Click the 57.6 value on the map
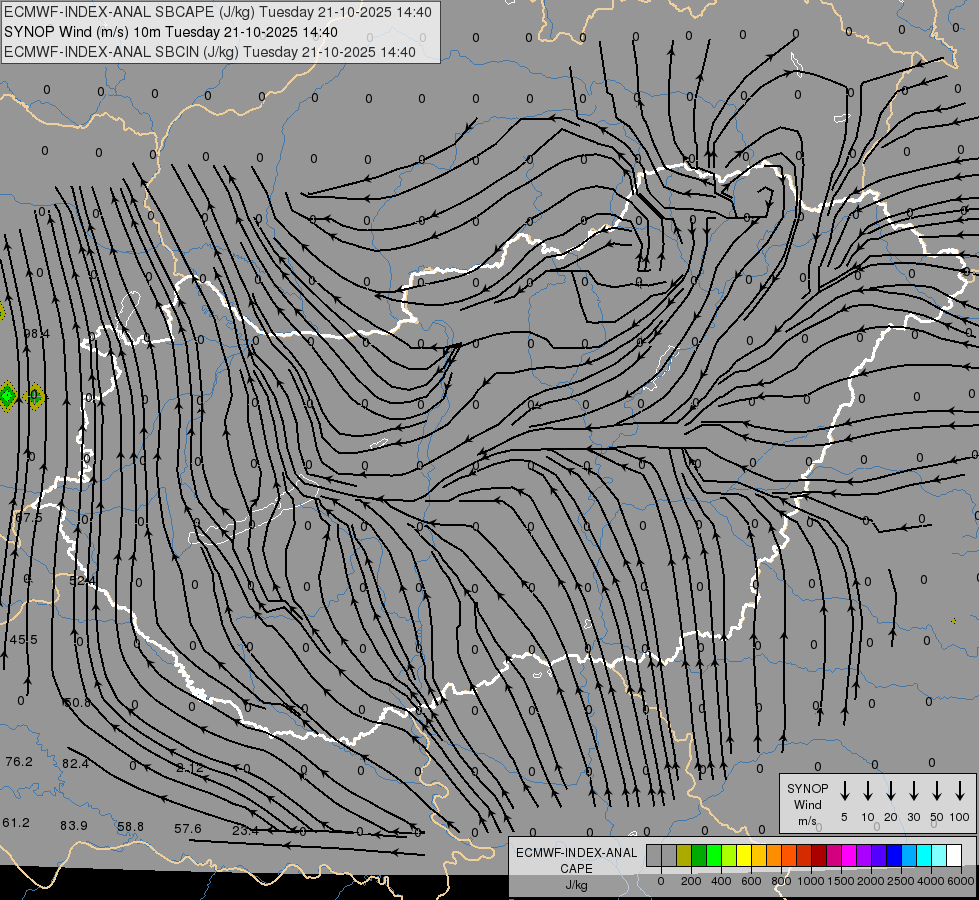 point(188,829)
